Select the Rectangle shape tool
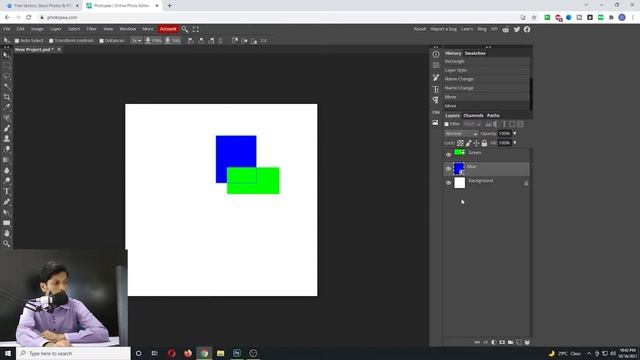The width and height of the screenshot is (640, 360). [x=7, y=223]
